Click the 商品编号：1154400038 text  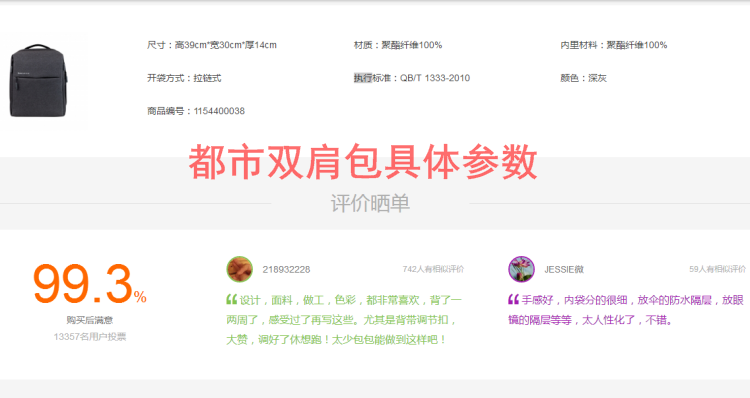click(196, 111)
